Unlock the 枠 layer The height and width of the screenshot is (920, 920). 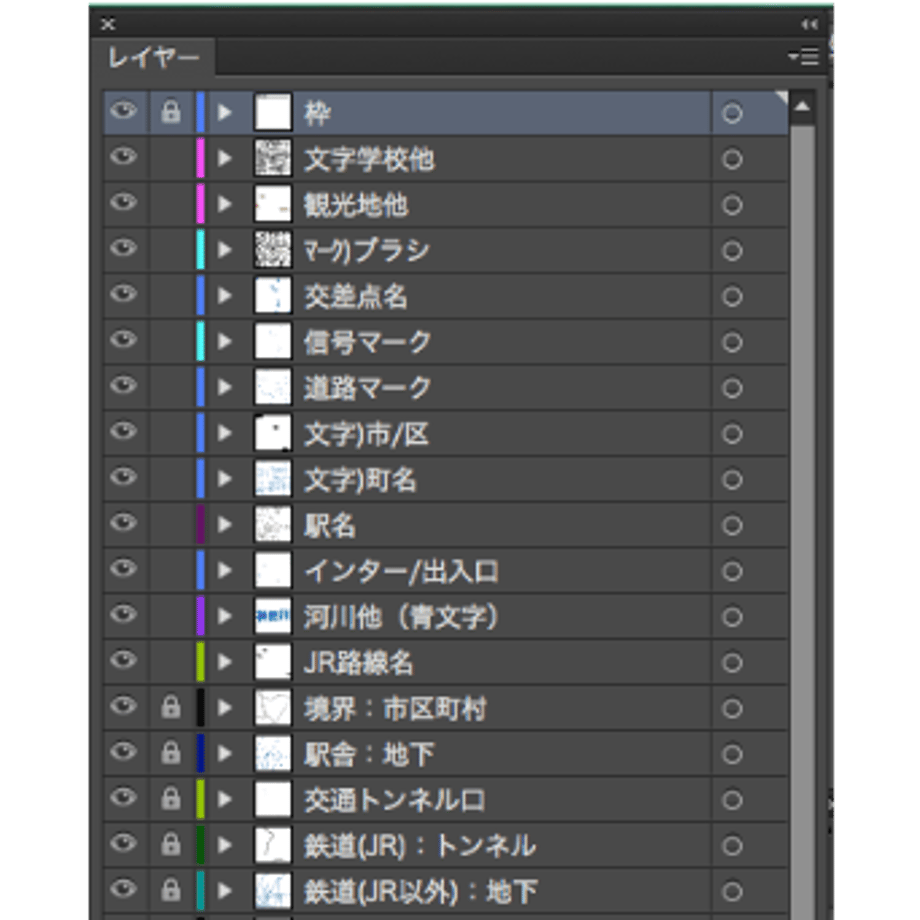pos(170,111)
